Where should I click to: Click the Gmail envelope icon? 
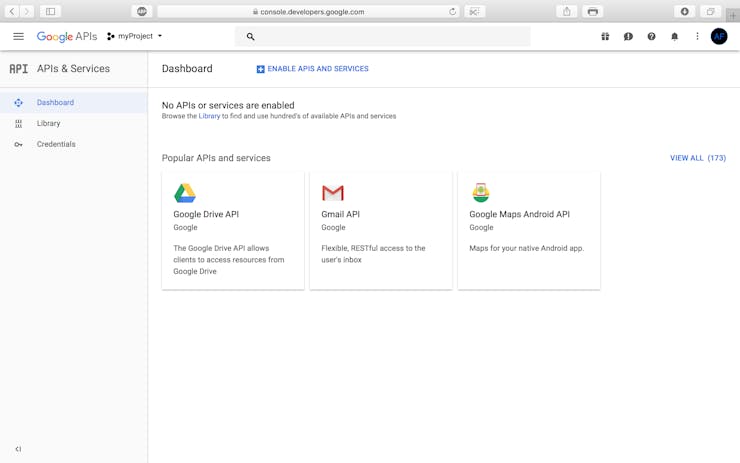pyautogui.click(x=333, y=193)
